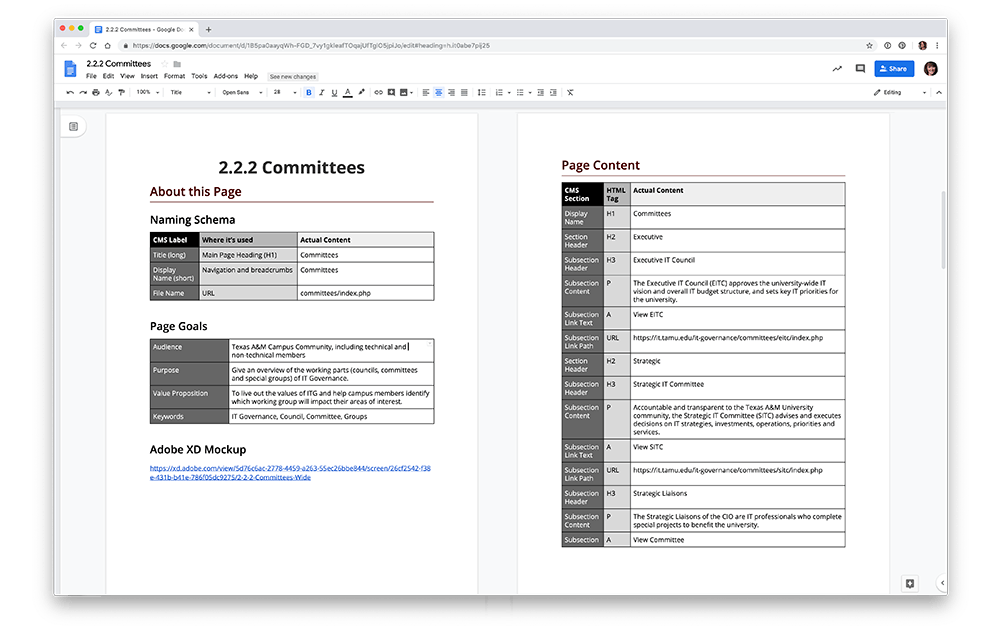The height and width of the screenshot is (629, 1000).
Task: Decrease the indent
Action: [x=540, y=92]
